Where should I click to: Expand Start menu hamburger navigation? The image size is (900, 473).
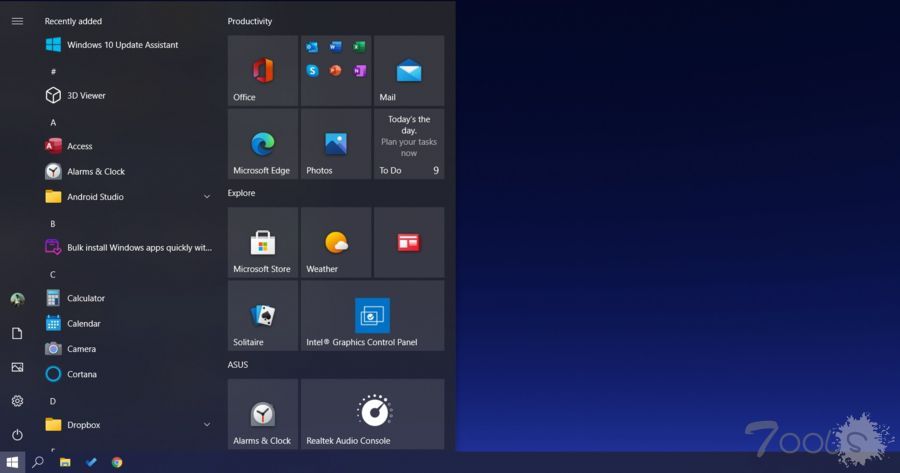(x=17, y=21)
